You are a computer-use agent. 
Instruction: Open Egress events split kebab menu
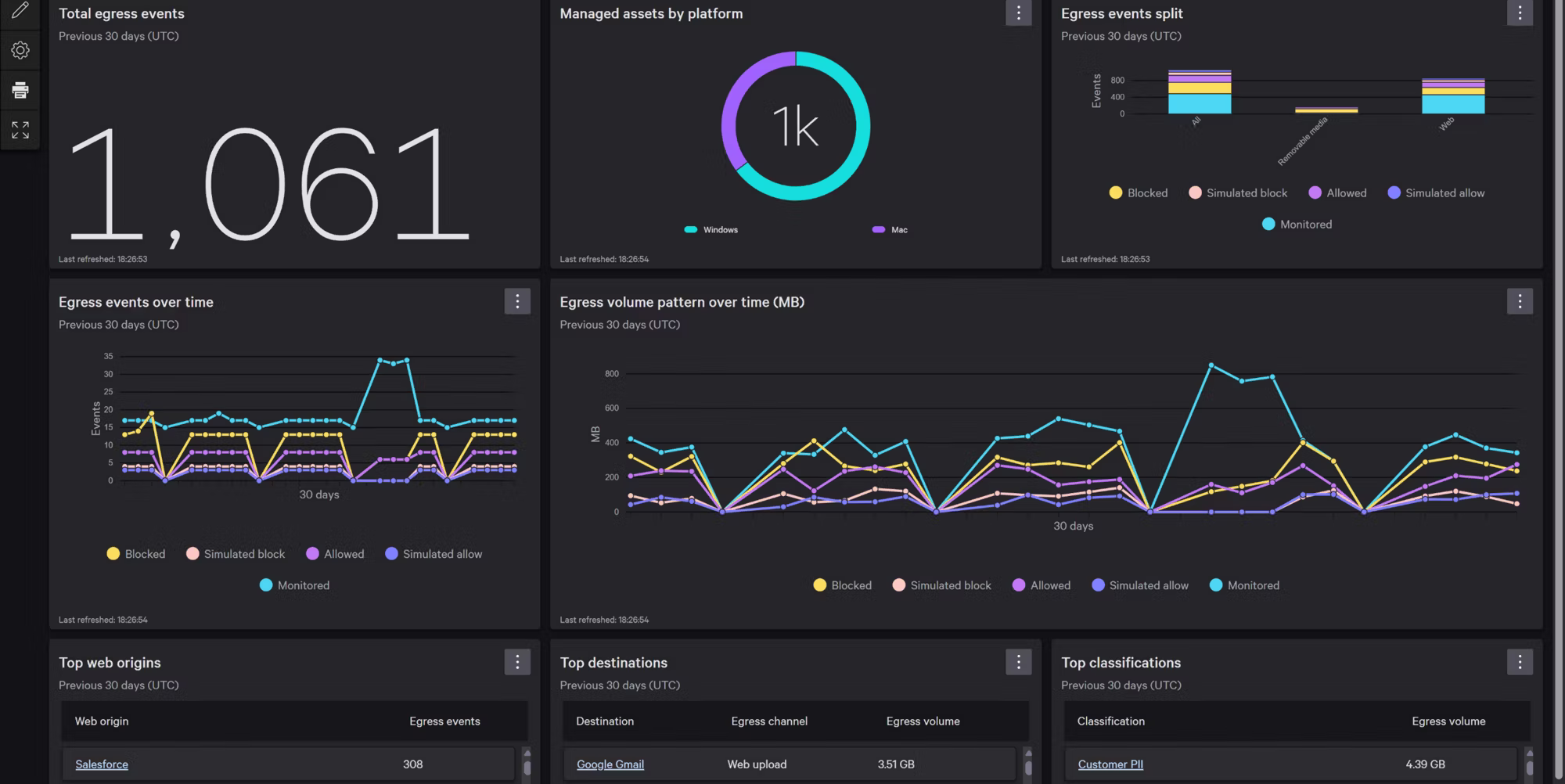click(x=1519, y=13)
